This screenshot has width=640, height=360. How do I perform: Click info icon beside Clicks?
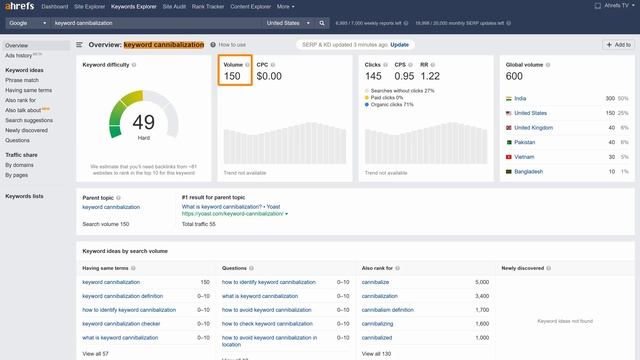pyautogui.click(x=385, y=65)
